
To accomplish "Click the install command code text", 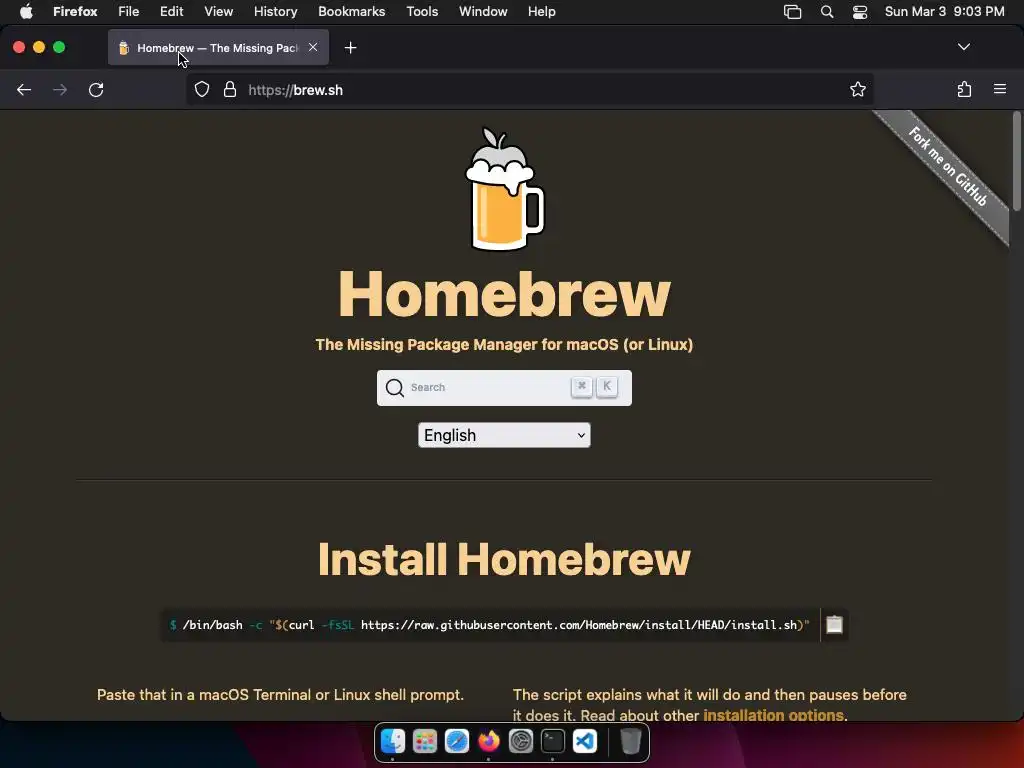I will [x=489, y=625].
